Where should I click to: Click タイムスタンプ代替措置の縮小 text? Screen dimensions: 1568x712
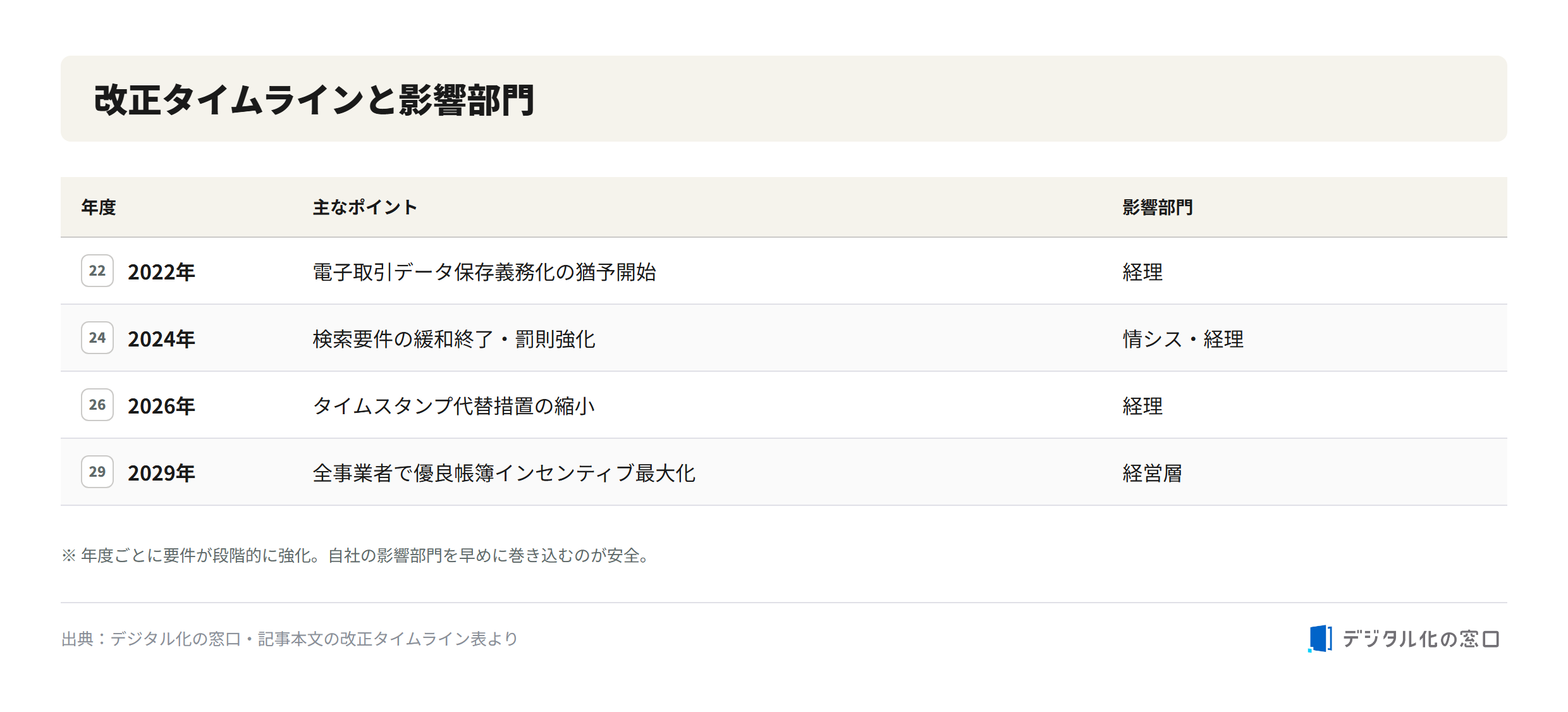[454, 406]
